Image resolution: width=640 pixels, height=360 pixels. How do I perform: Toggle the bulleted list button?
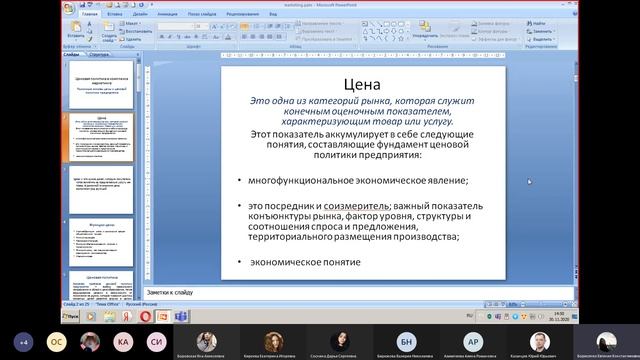(x=245, y=27)
